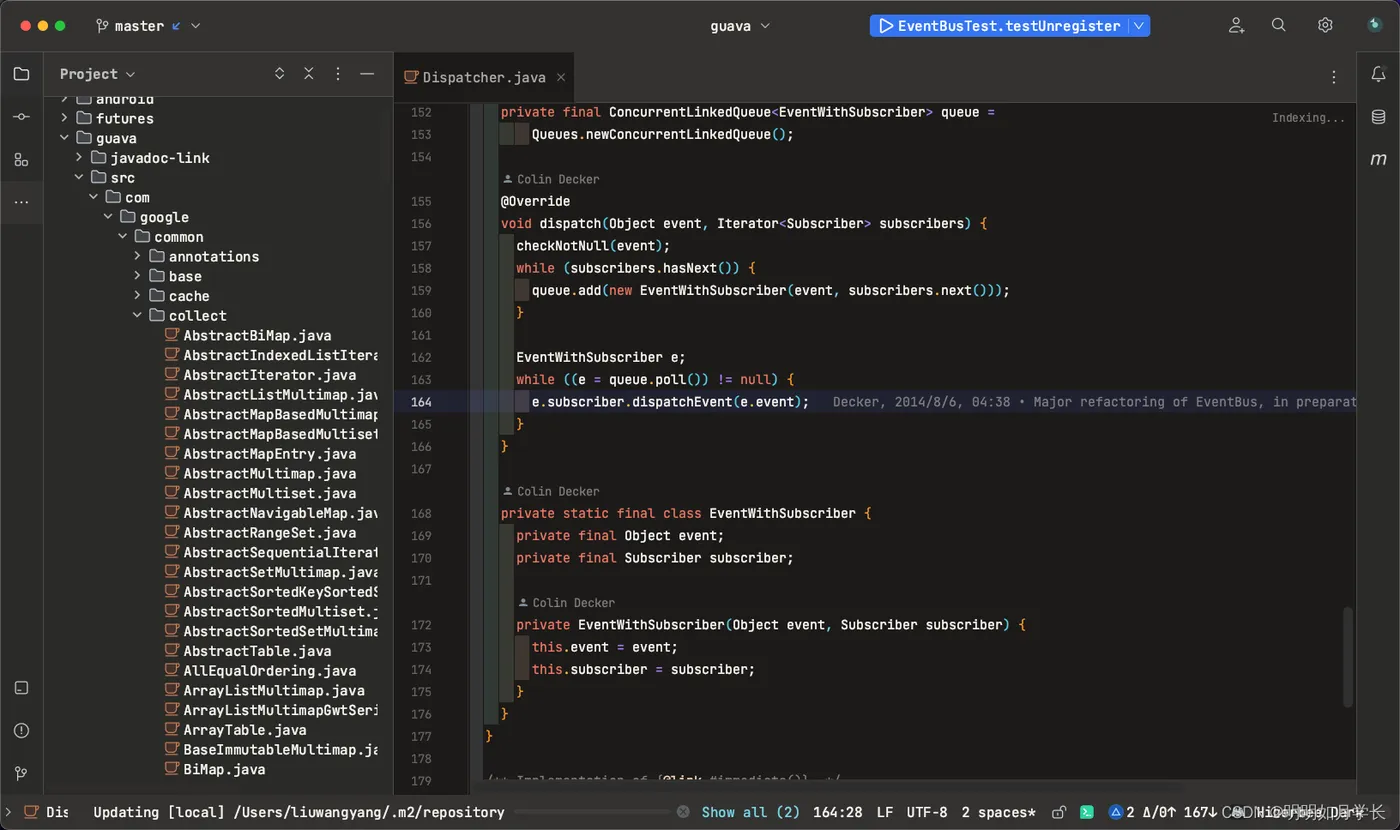Expand the javadoc-link folder

(x=80, y=158)
